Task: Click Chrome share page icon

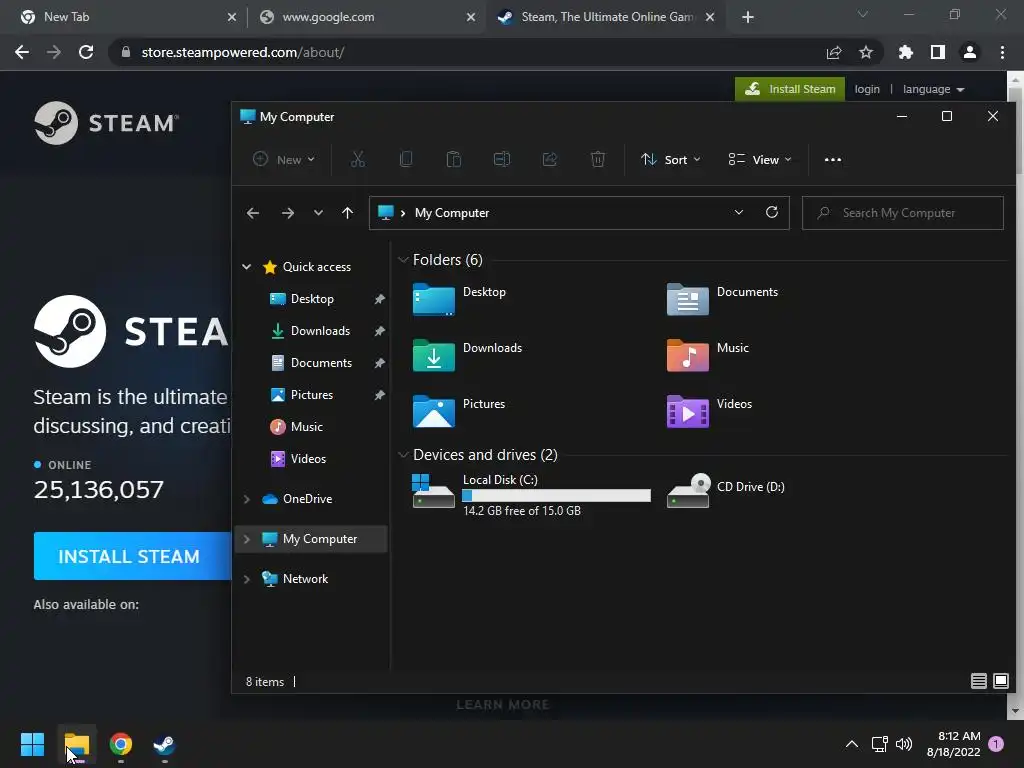Action: 833,52
